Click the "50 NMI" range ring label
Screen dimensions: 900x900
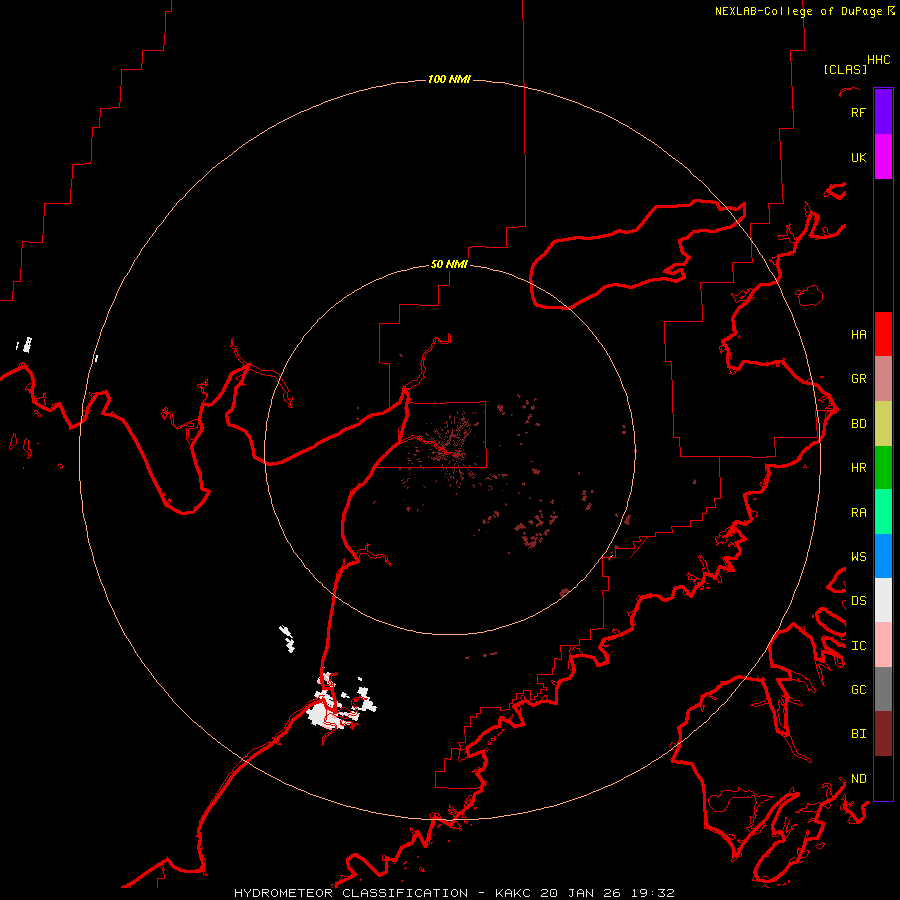449,264
